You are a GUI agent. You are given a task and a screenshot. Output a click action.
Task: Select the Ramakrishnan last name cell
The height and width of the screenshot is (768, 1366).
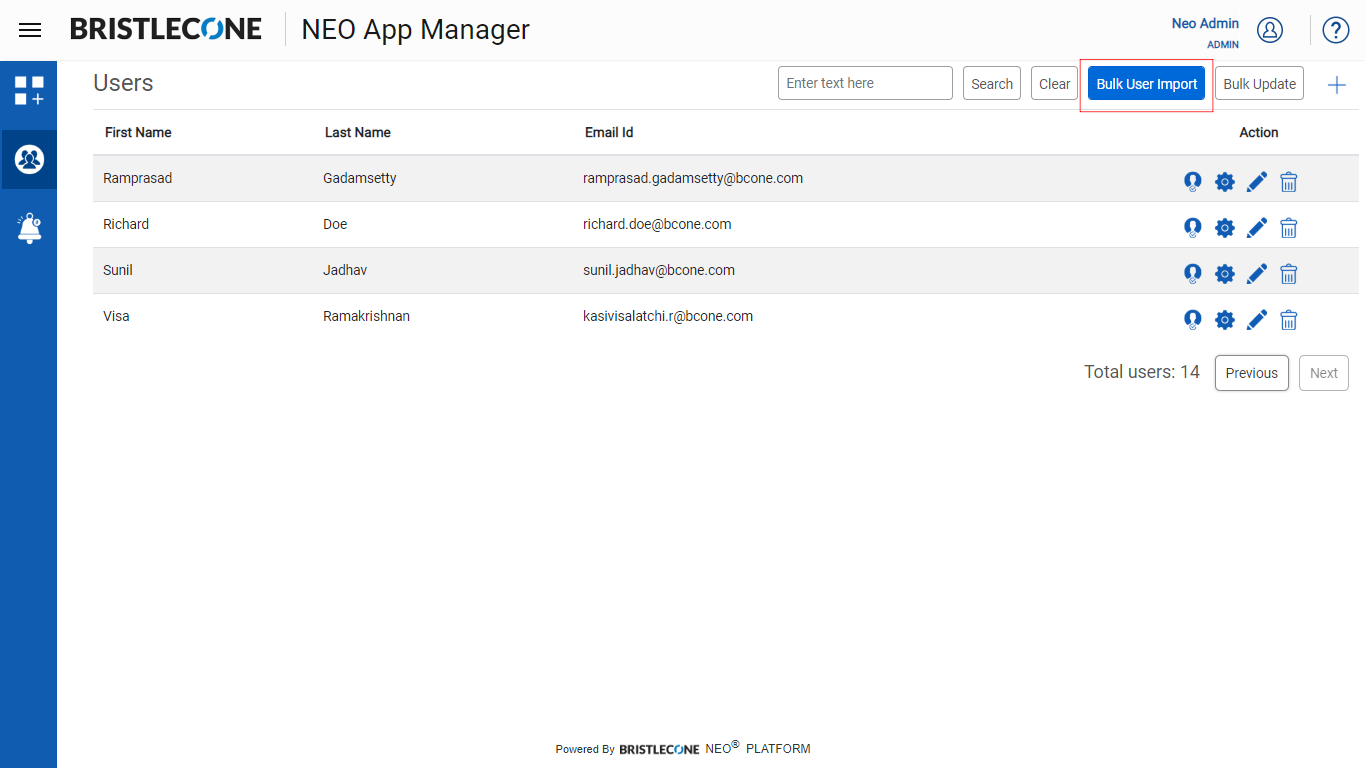366,316
